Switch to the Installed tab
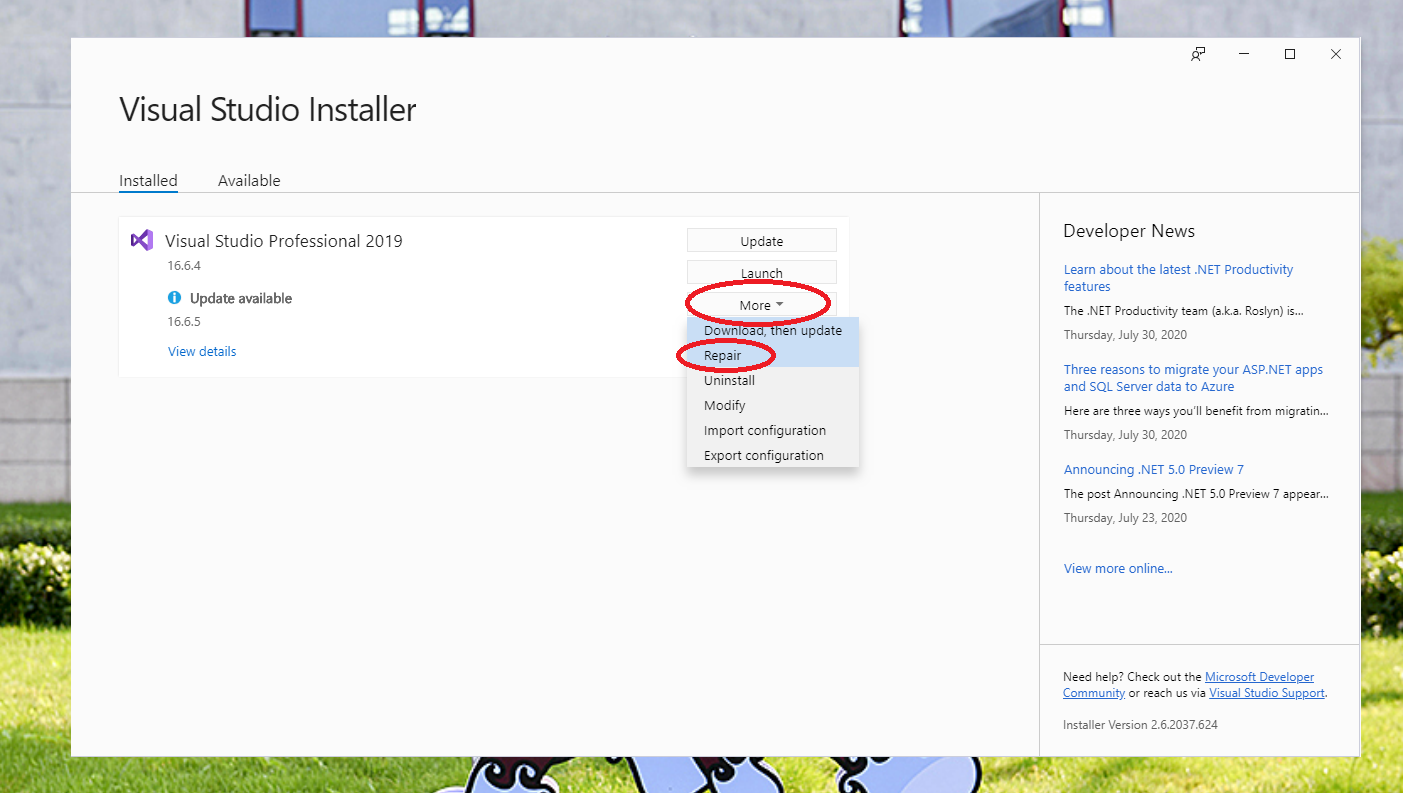 148,180
